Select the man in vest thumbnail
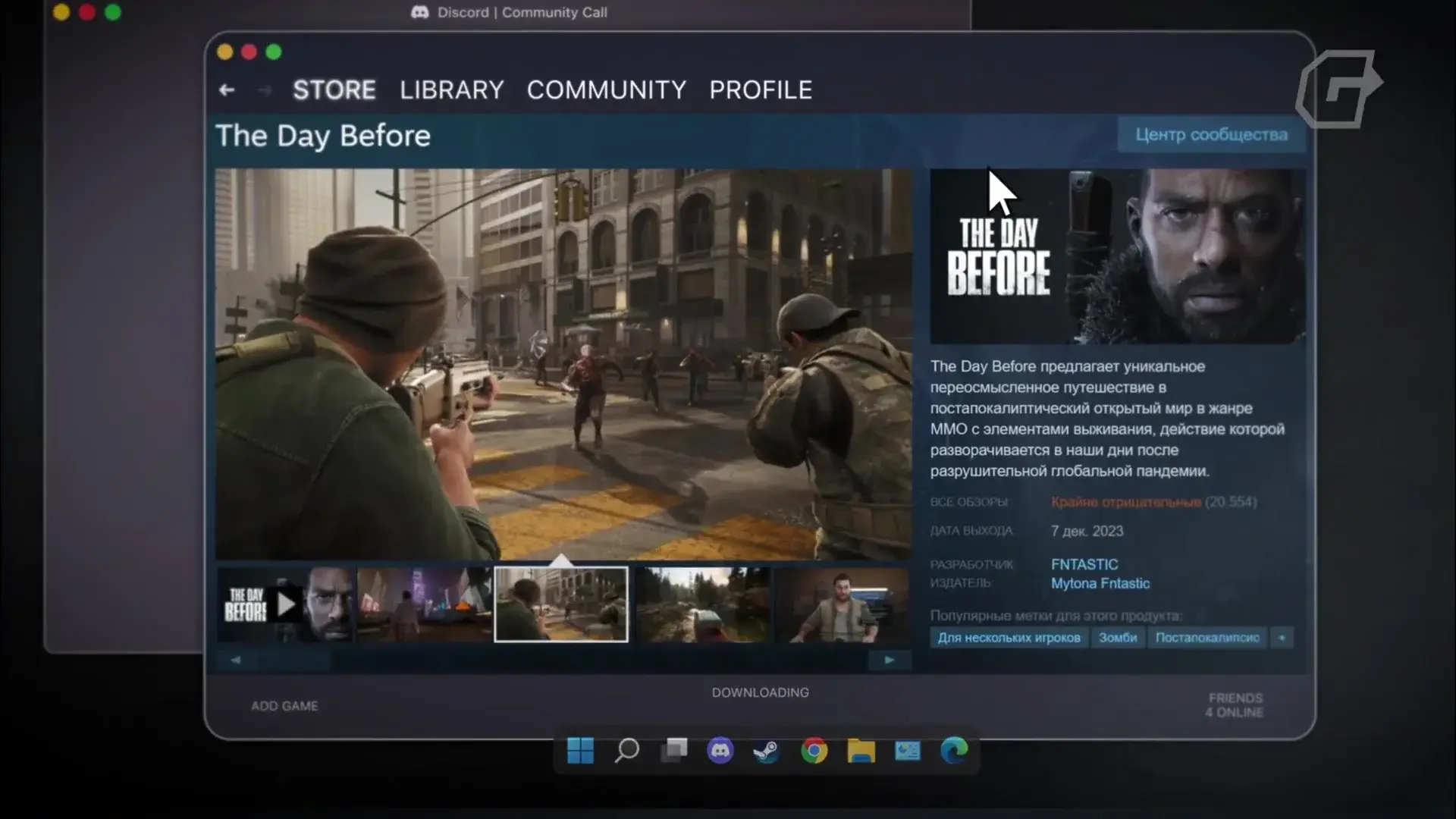Viewport: 1456px width, 819px height. click(842, 604)
